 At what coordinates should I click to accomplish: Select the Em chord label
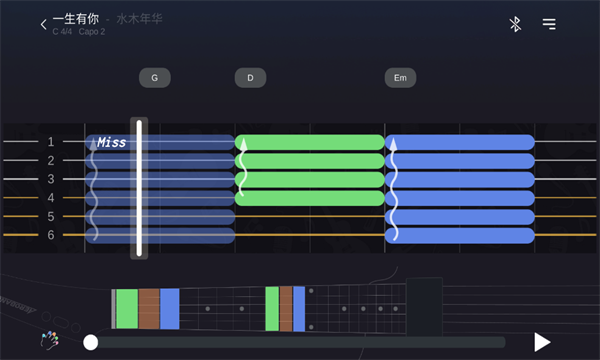[x=400, y=78]
